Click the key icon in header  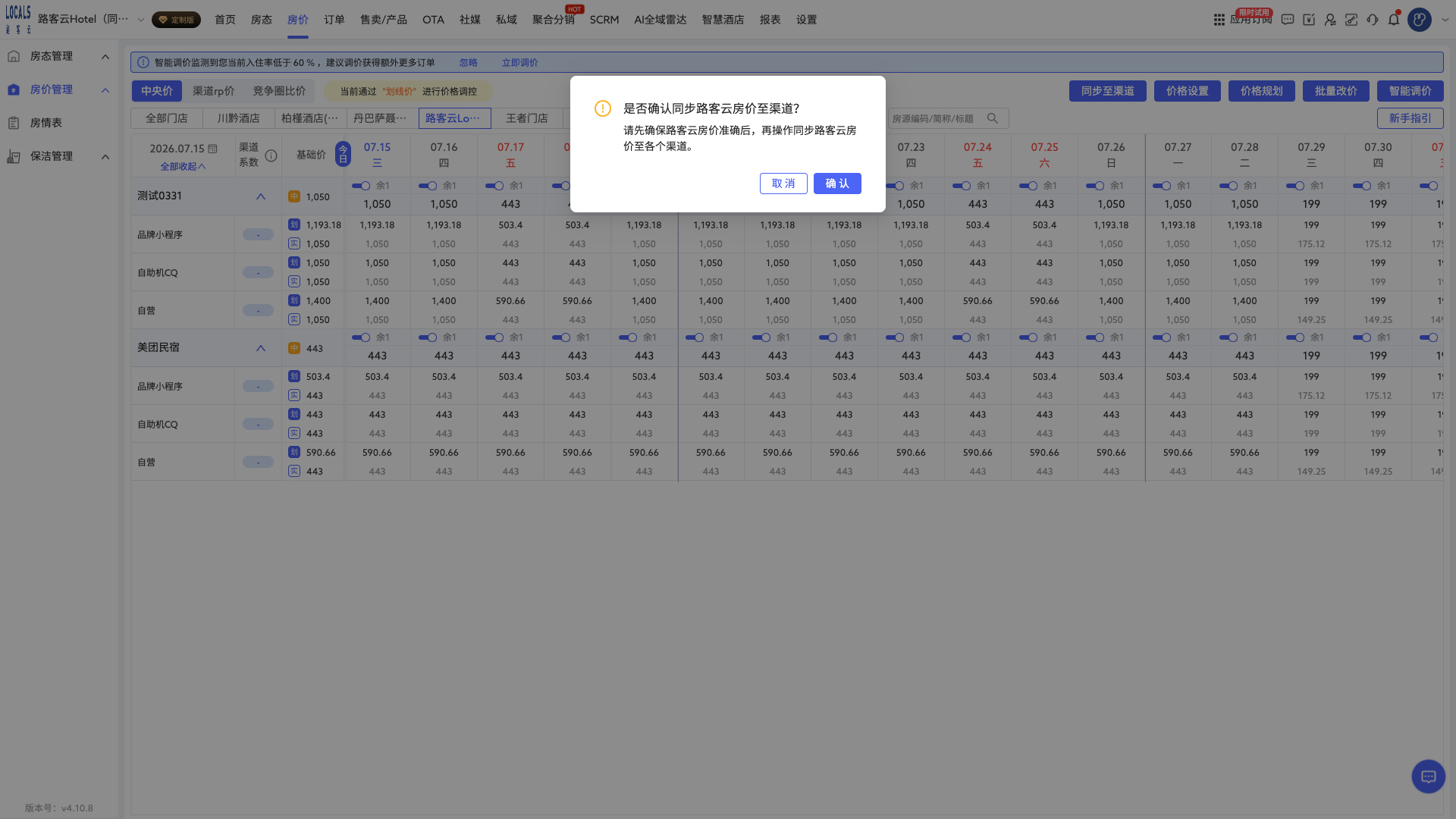tap(1351, 20)
